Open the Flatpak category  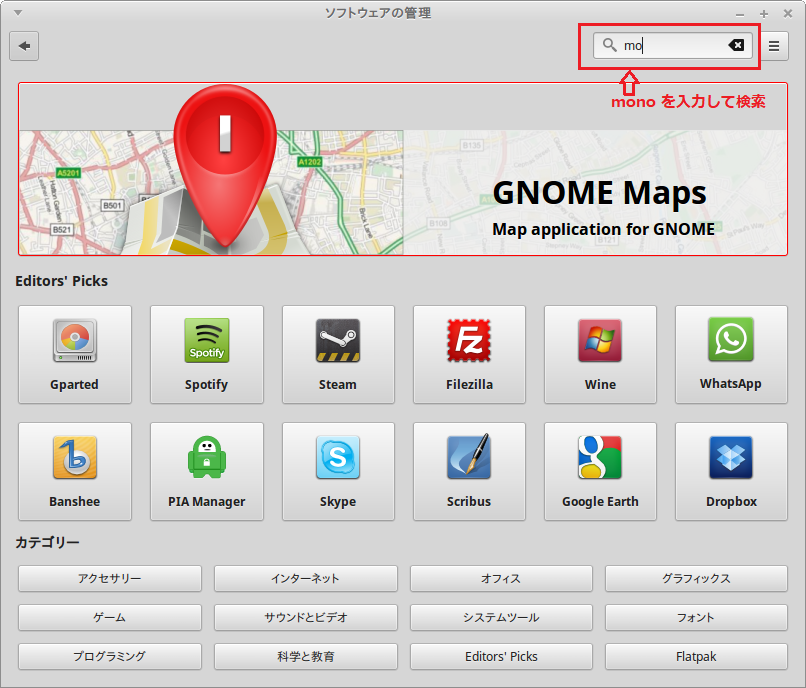[696, 657]
